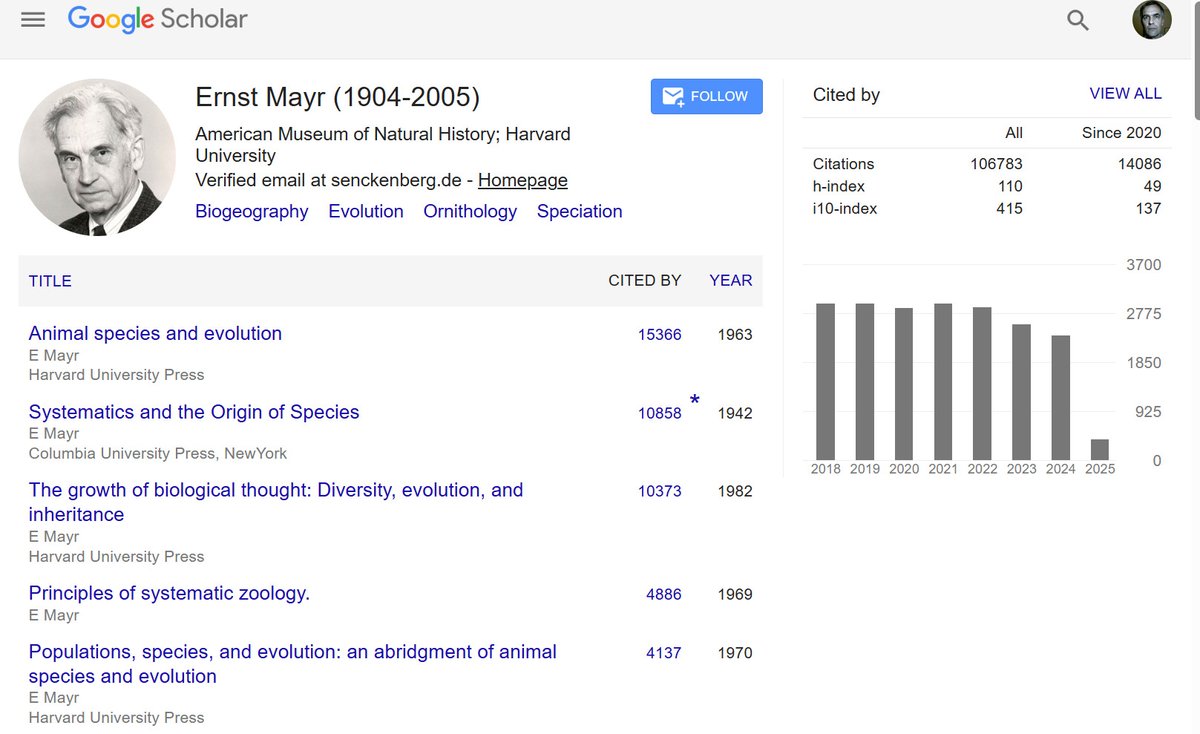Click the total citations value 106783
This screenshot has width=1200, height=734.
click(996, 164)
